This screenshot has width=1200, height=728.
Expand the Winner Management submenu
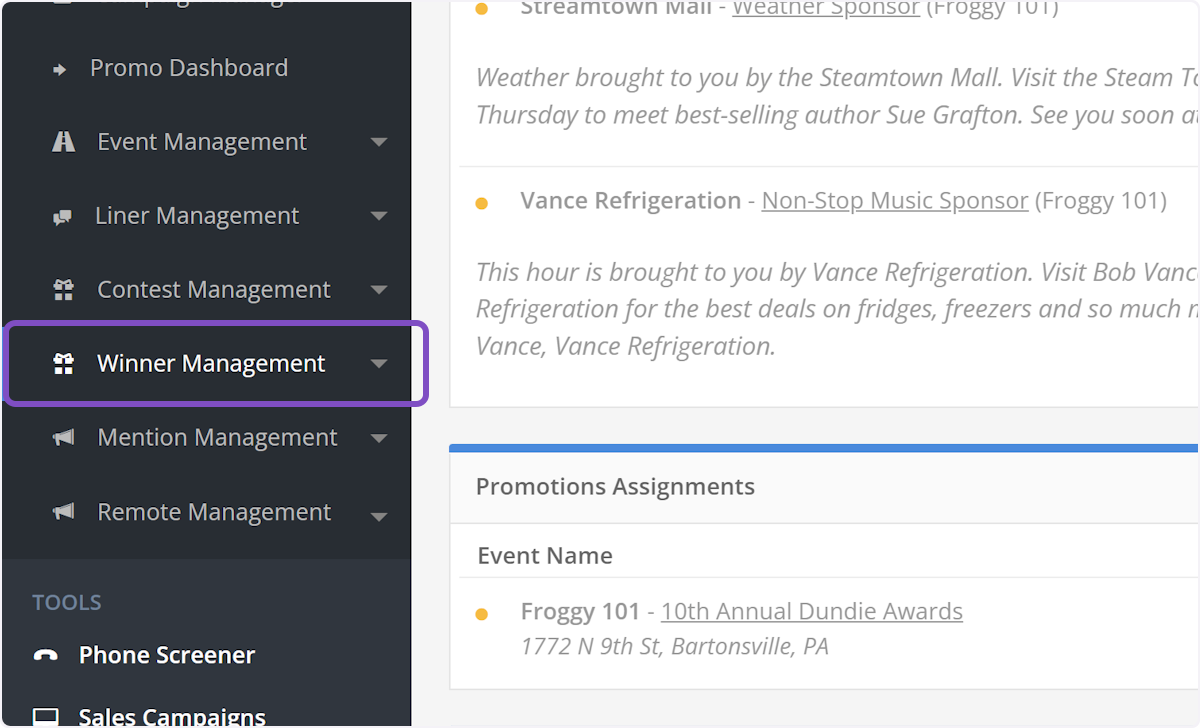379,363
